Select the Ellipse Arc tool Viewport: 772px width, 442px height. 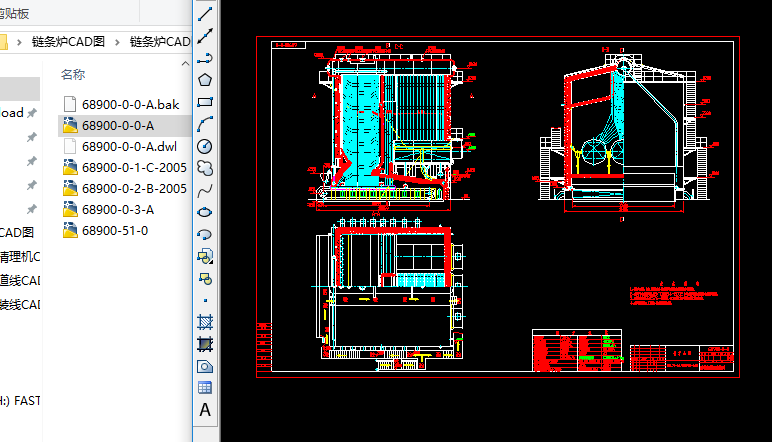pos(205,234)
